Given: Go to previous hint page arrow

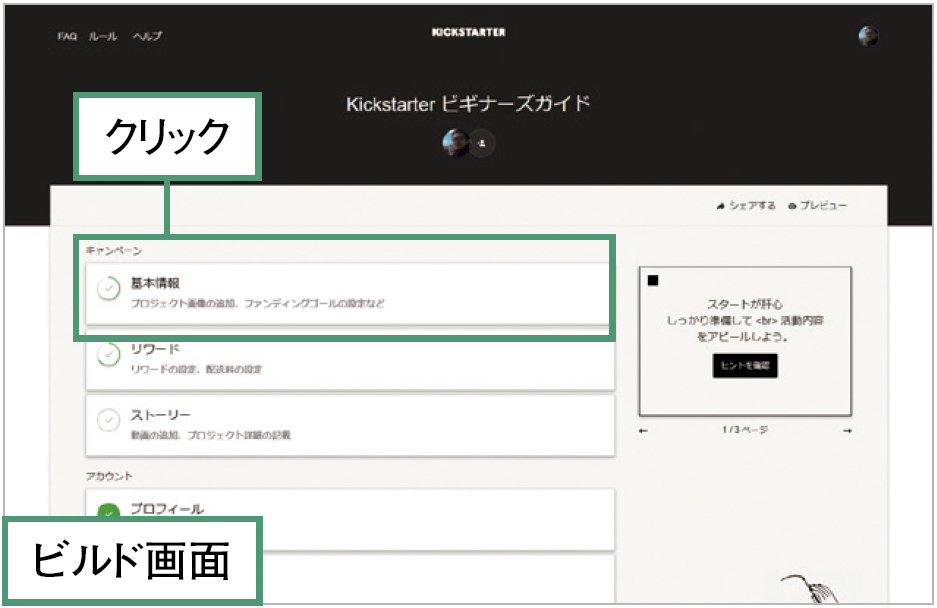Looking at the screenshot, I should pyautogui.click(x=643, y=430).
